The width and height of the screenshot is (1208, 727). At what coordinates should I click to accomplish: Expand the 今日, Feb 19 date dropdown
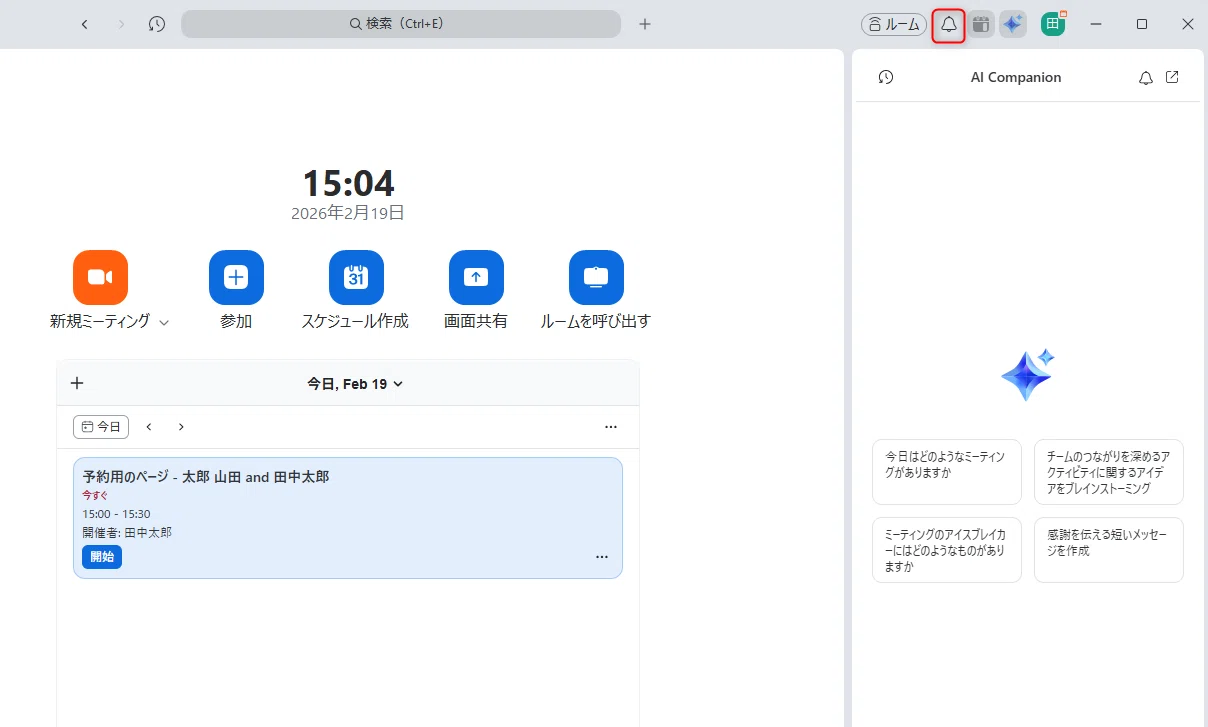(x=355, y=384)
